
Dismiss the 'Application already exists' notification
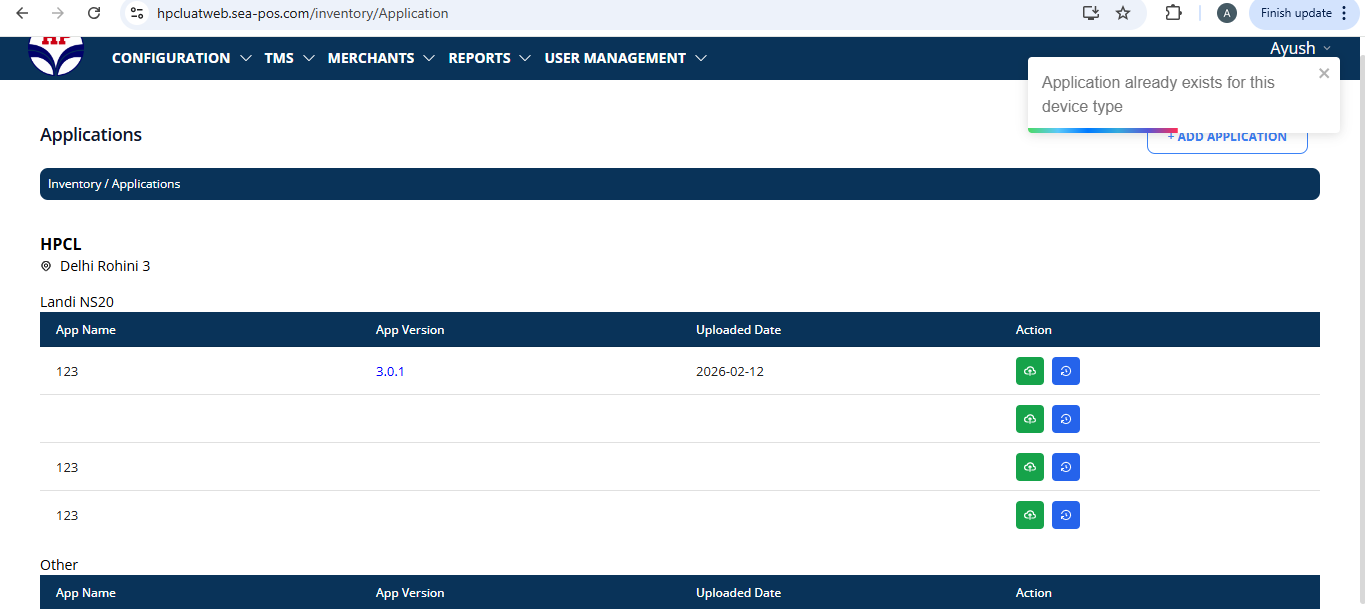pos(1324,73)
